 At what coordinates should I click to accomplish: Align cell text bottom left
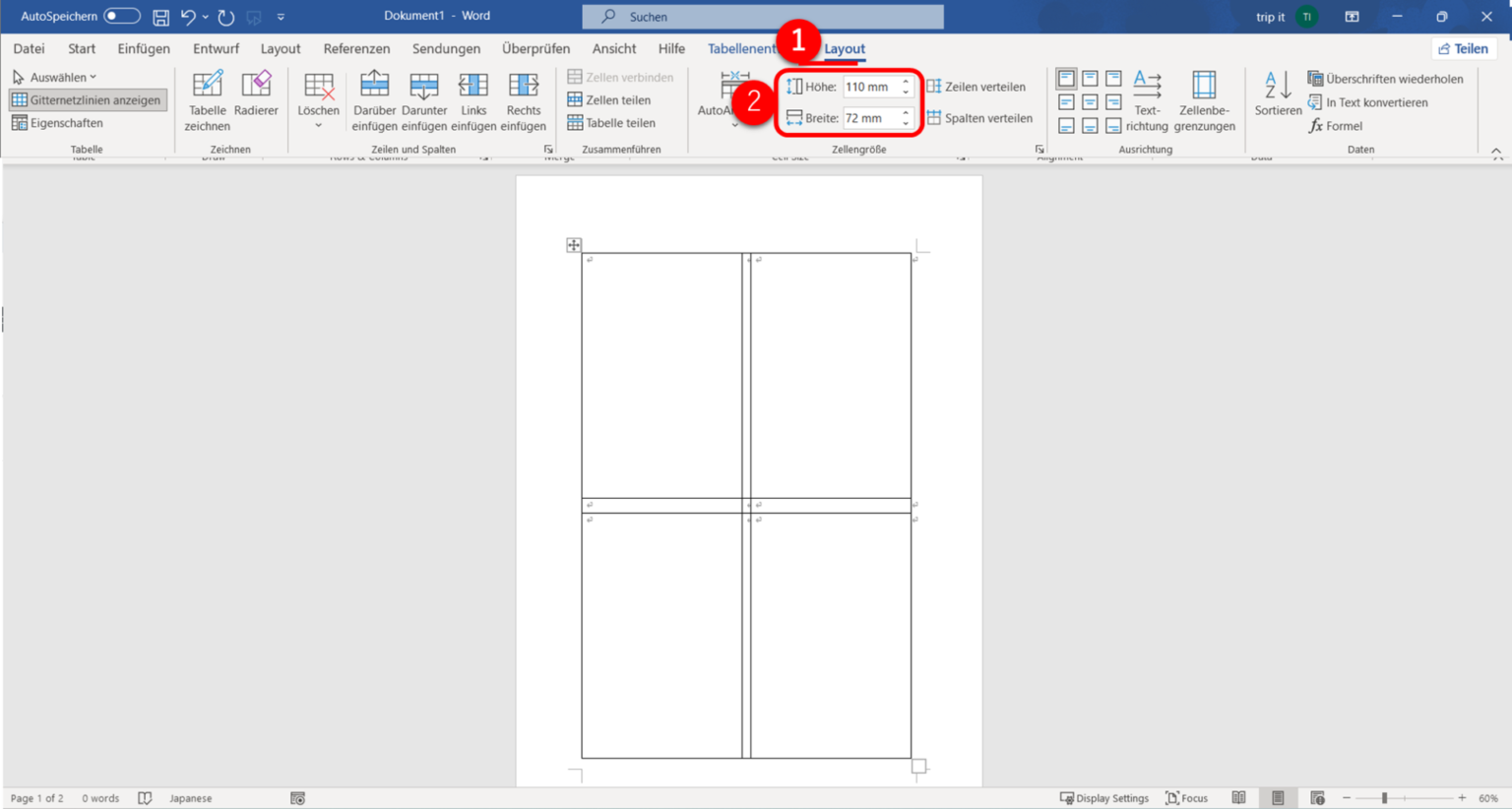tap(1066, 125)
